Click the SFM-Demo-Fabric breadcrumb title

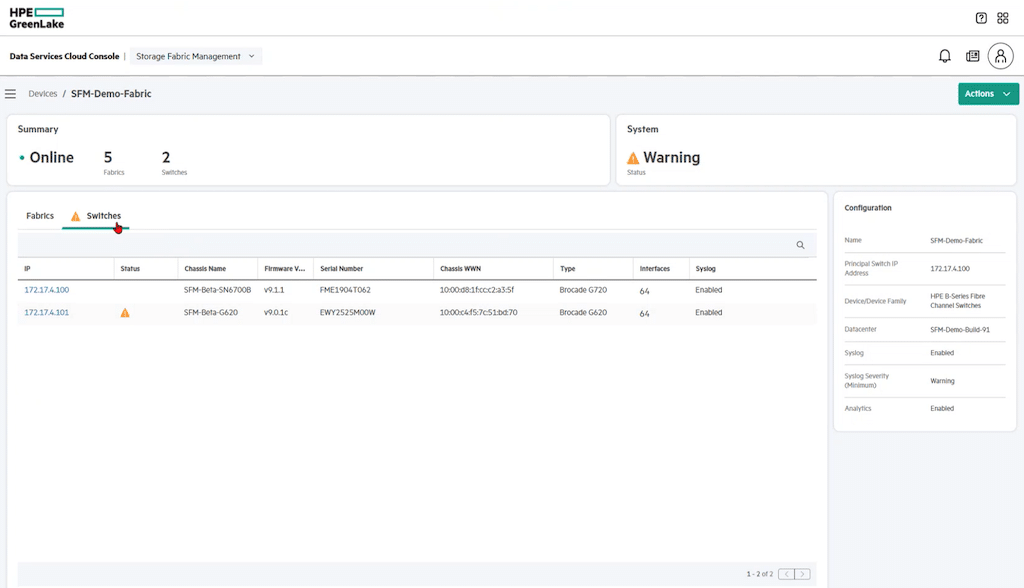111,94
